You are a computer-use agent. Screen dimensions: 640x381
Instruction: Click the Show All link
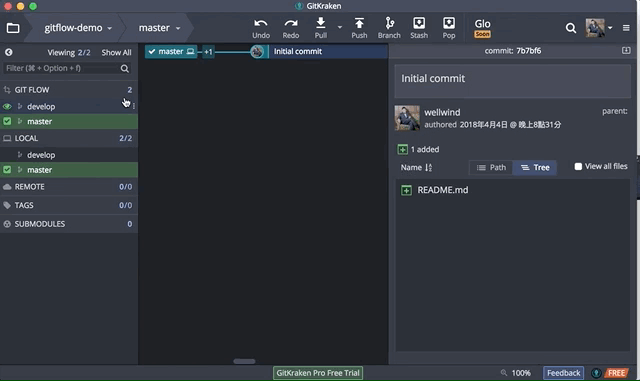tap(116, 53)
